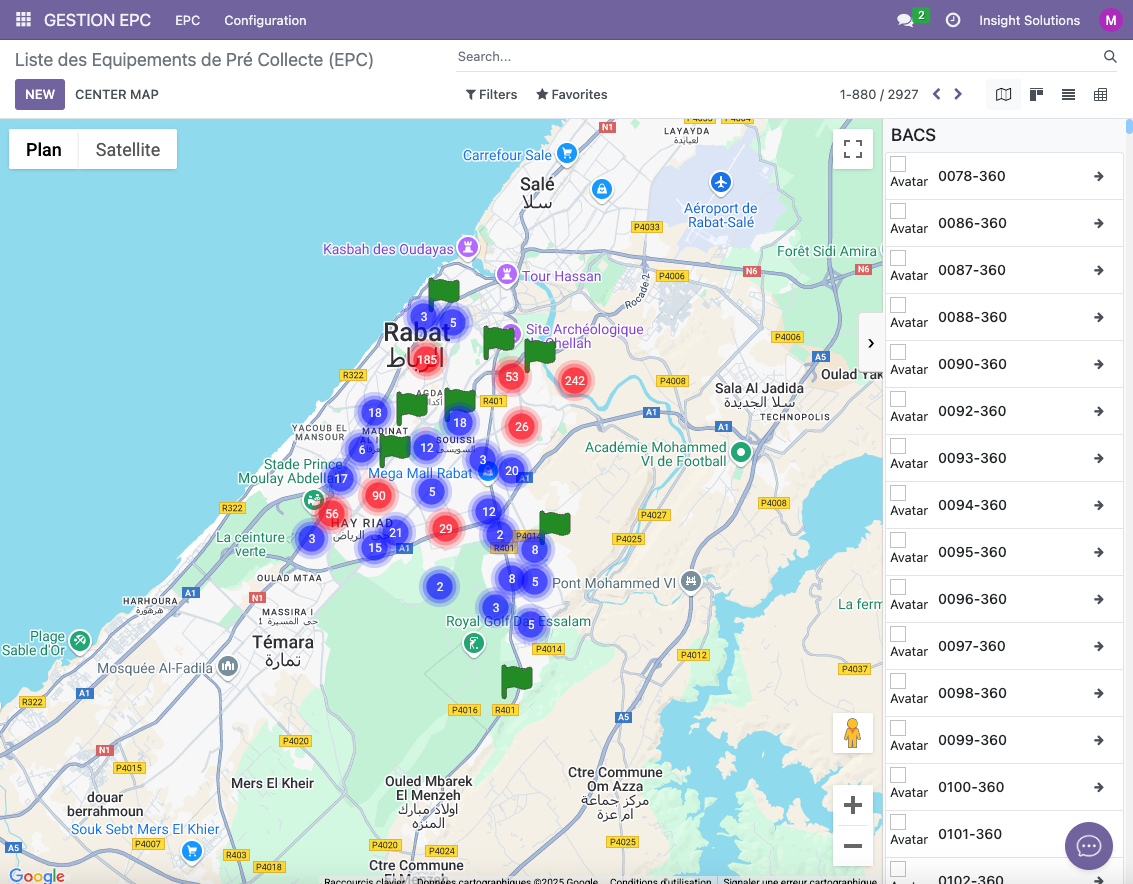Expand the Favorites dropdown

pos(572,95)
